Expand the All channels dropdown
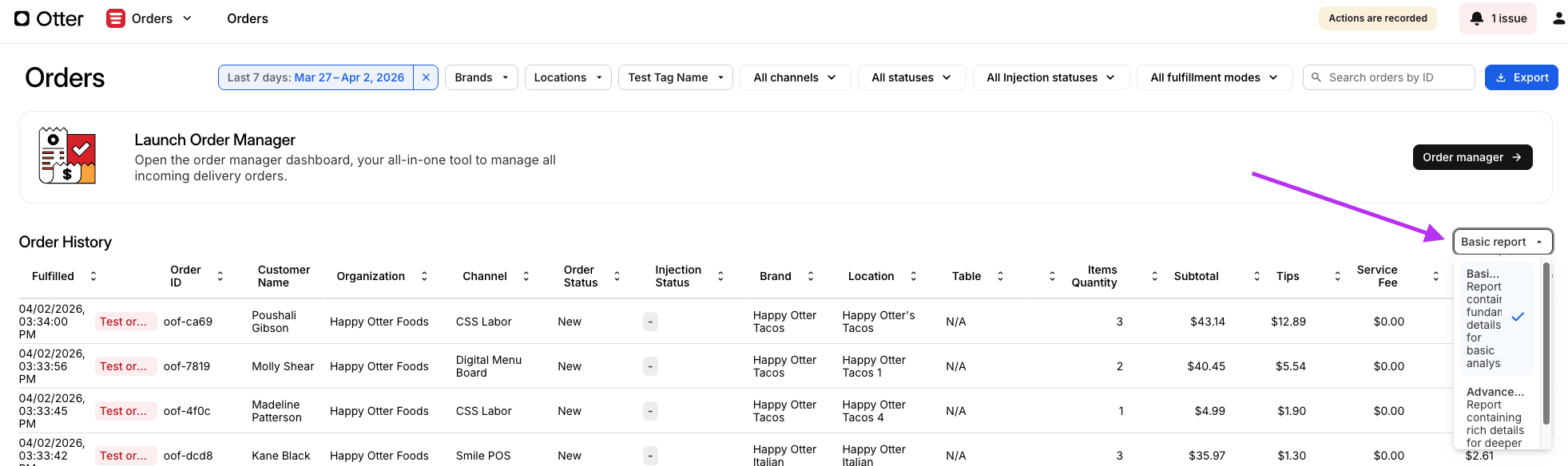Screen dimensions: 1568x466 coord(794,77)
